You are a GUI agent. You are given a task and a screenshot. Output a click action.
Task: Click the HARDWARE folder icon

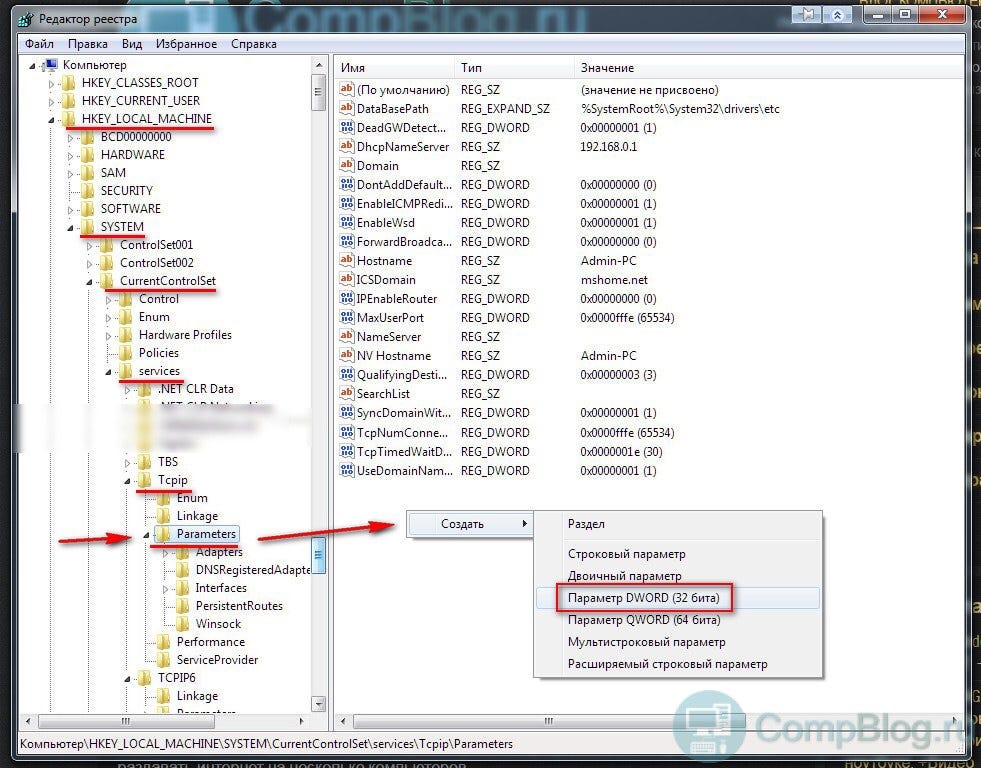point(88,154)
